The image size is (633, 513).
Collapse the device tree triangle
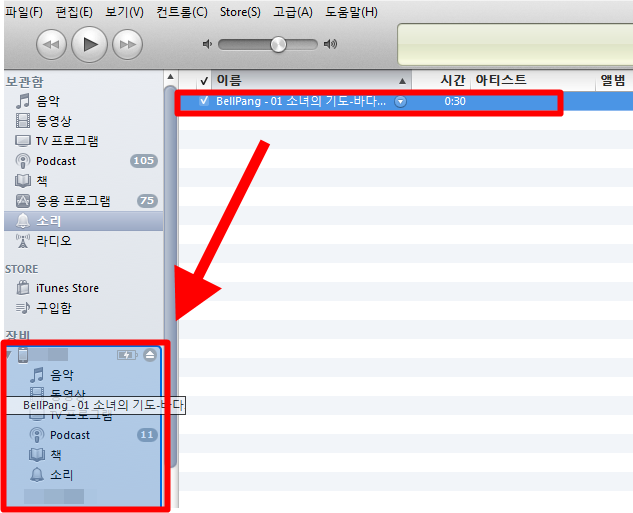coord(9,355)
